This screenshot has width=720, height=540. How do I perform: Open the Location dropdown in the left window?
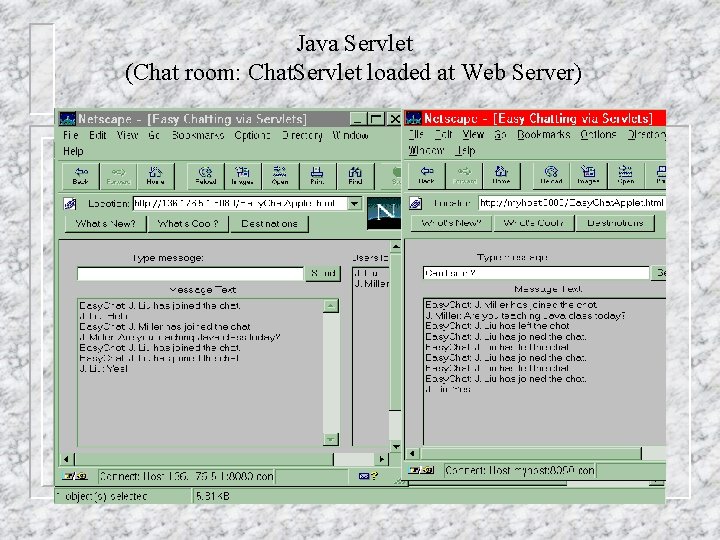click(354, 203)
